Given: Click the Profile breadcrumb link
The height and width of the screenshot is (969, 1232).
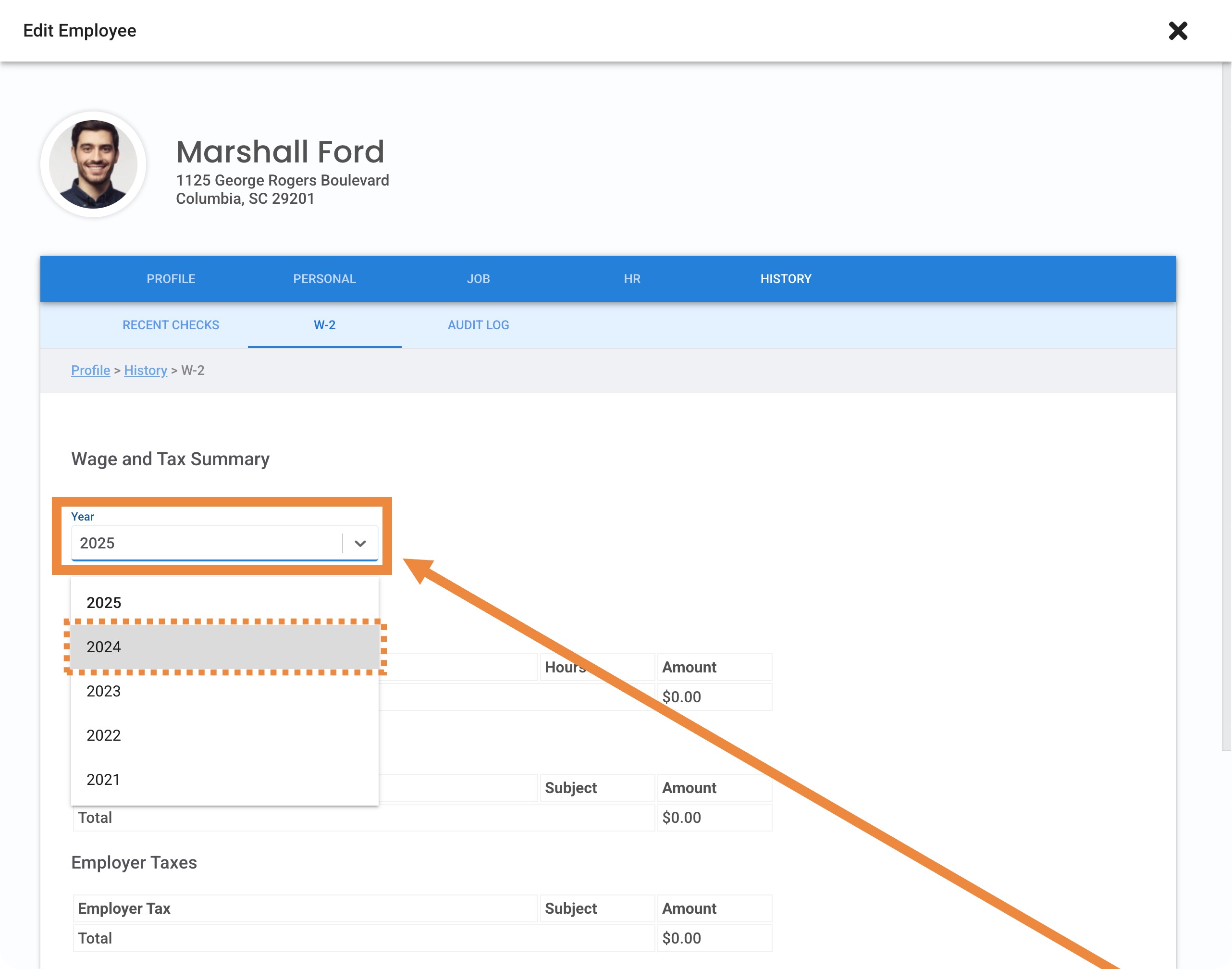Looking at the screenshot, I should tap(91, 371).
